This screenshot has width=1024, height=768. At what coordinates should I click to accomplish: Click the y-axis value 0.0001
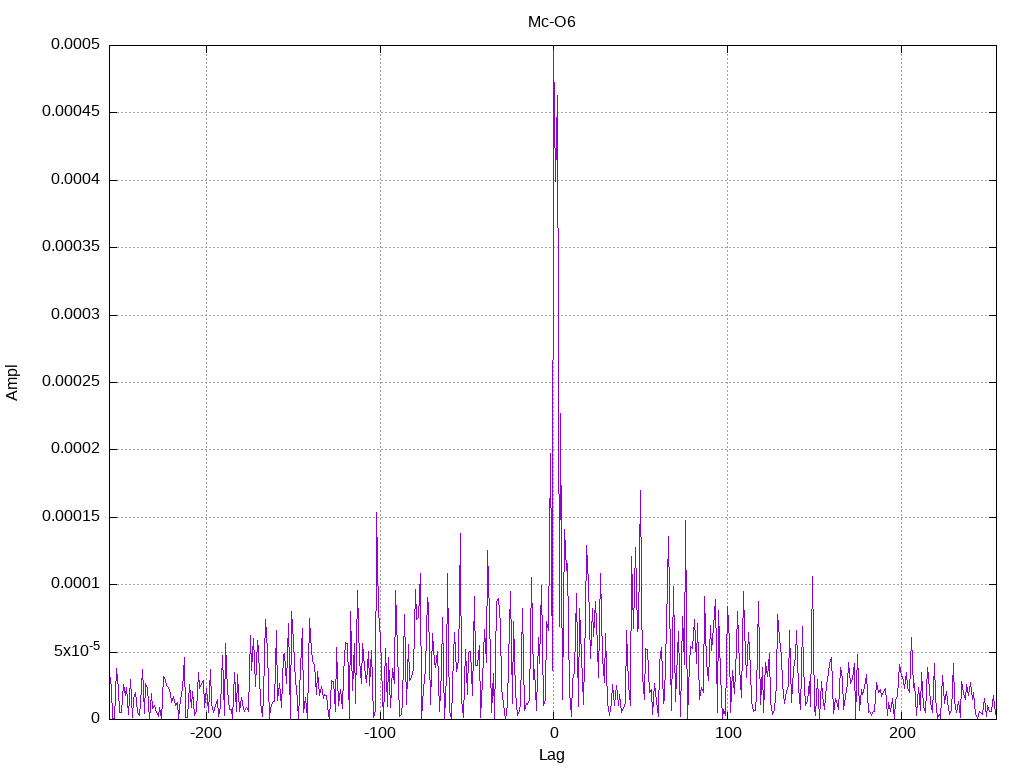coord(76,584)
